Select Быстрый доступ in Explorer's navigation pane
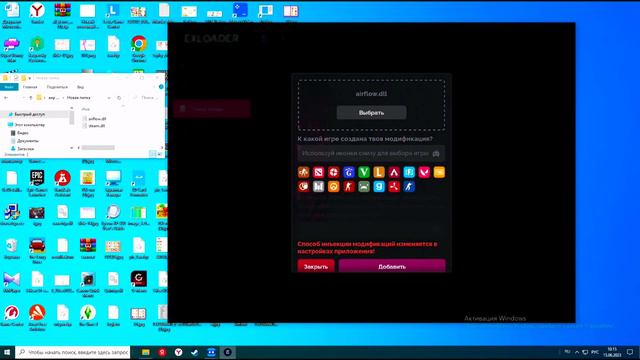This screenshot has height=360, width=640. point(29,115)
